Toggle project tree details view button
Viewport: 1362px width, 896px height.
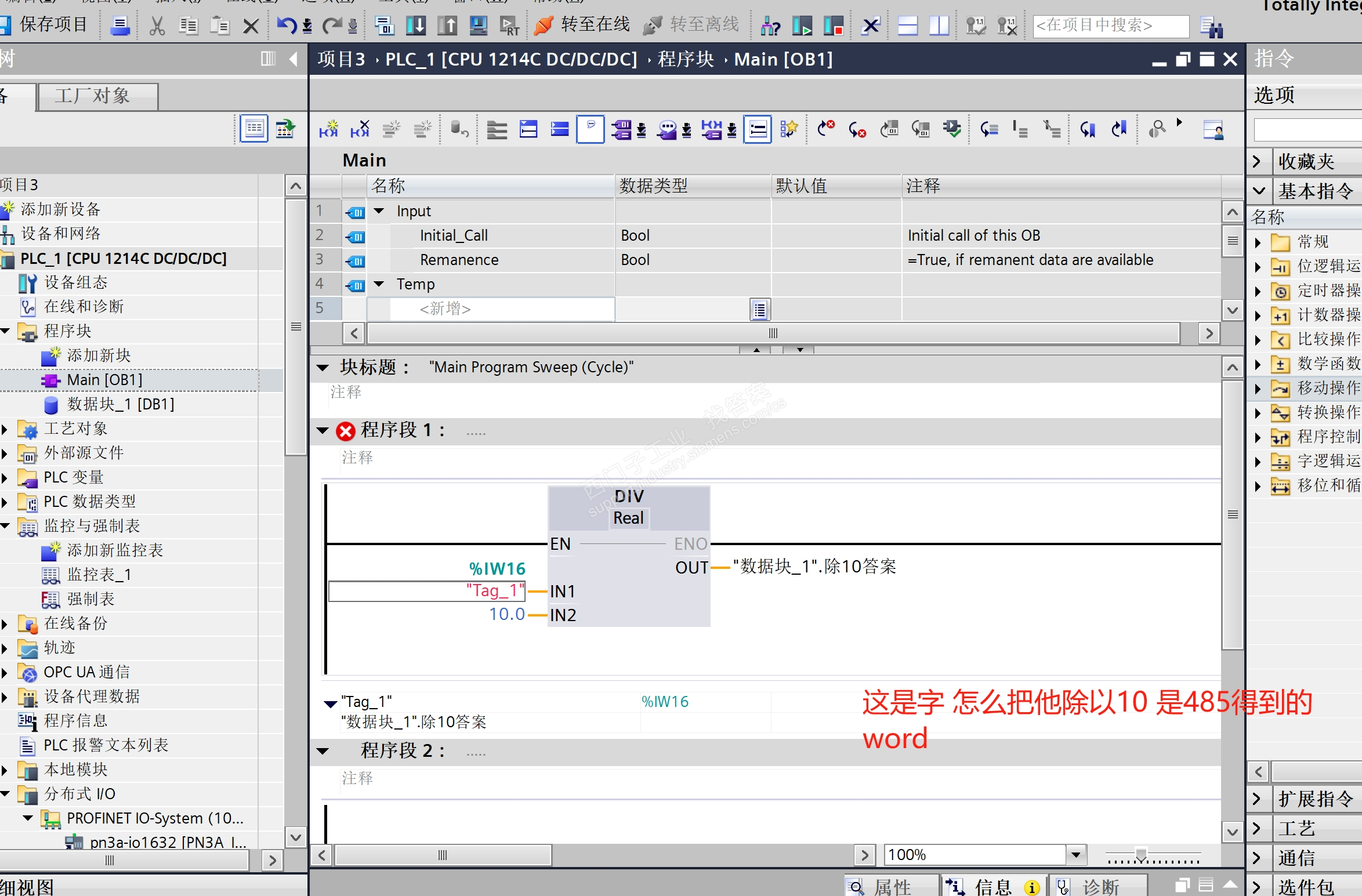[x=254, y=129]
